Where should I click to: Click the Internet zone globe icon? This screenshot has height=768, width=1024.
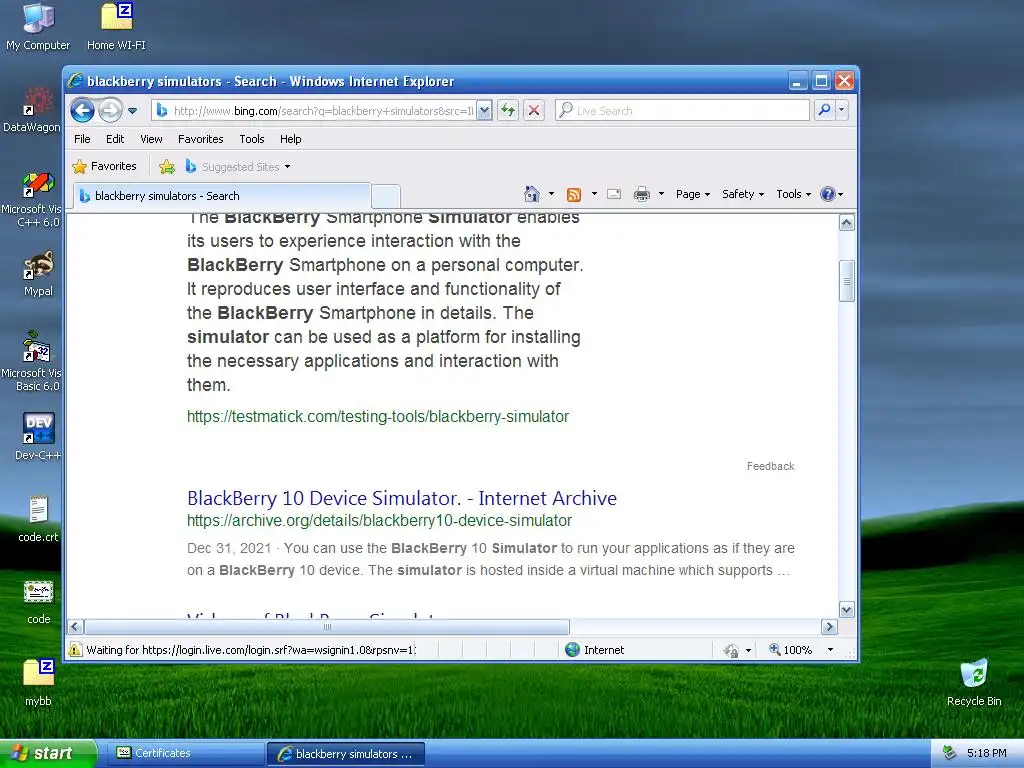(x=573, y=650)
